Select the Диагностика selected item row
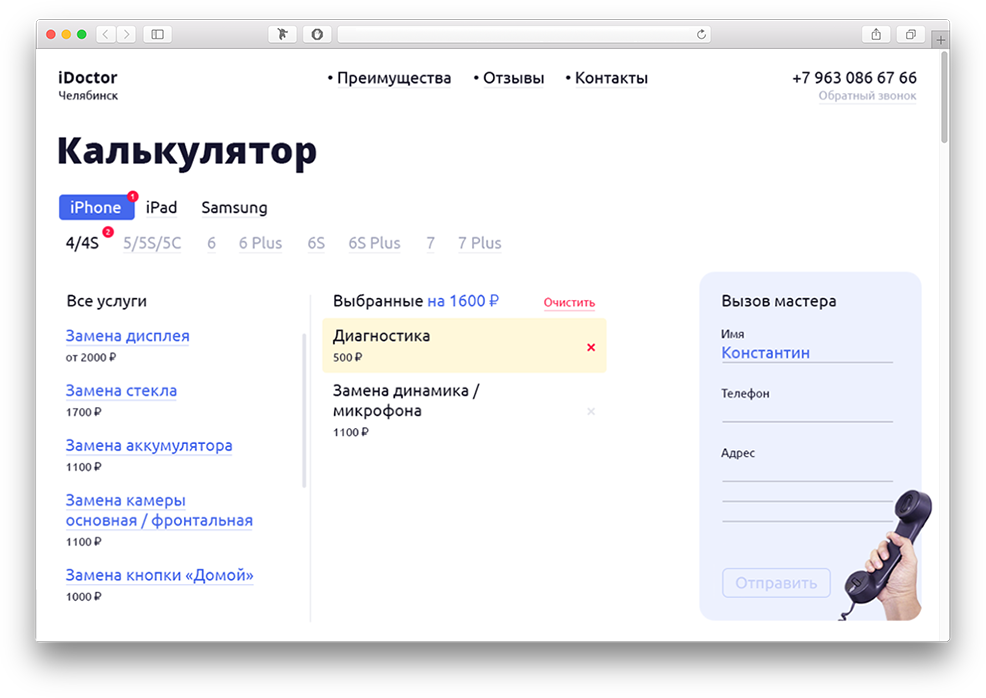This screenshot has width=986, height=698. tap(464, 345)
